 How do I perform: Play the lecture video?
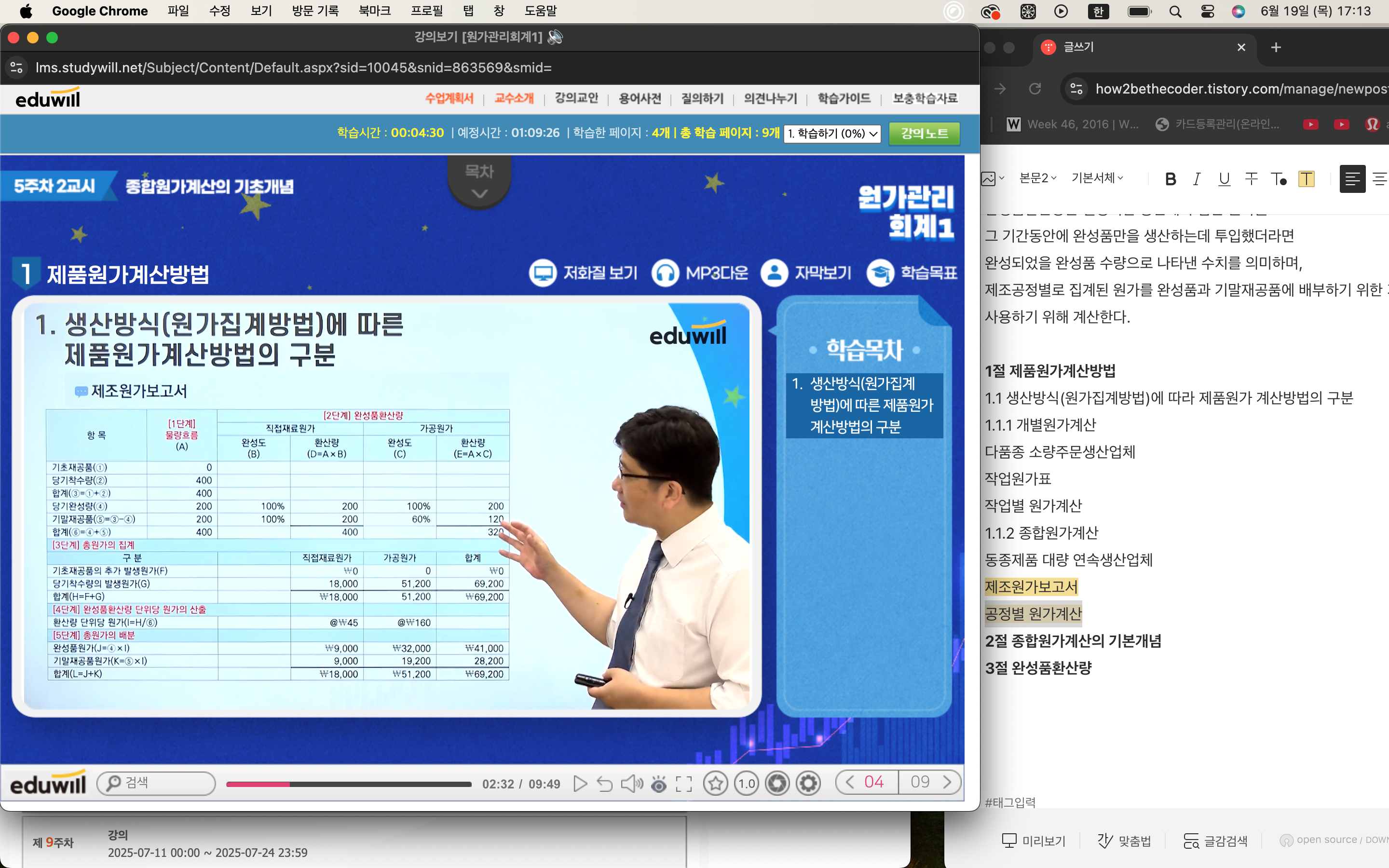[x=580, y=784]
